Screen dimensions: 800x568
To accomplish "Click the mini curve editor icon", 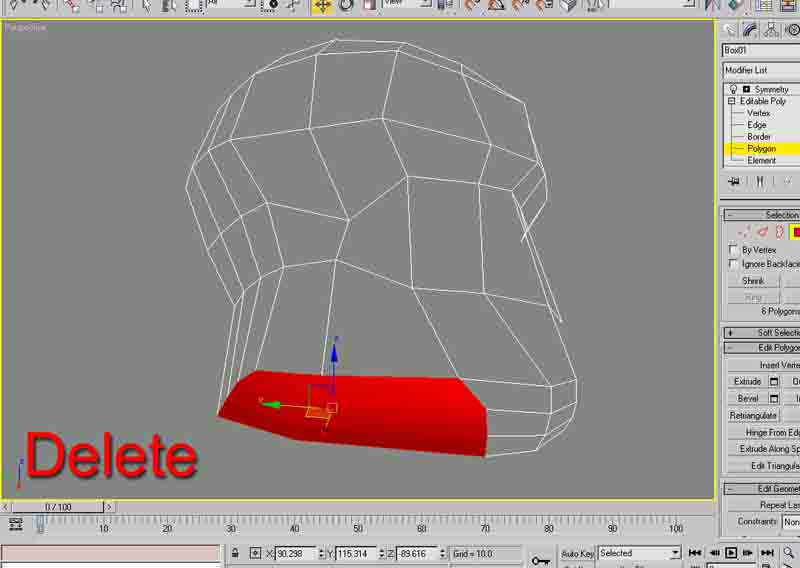I will 15,524.
